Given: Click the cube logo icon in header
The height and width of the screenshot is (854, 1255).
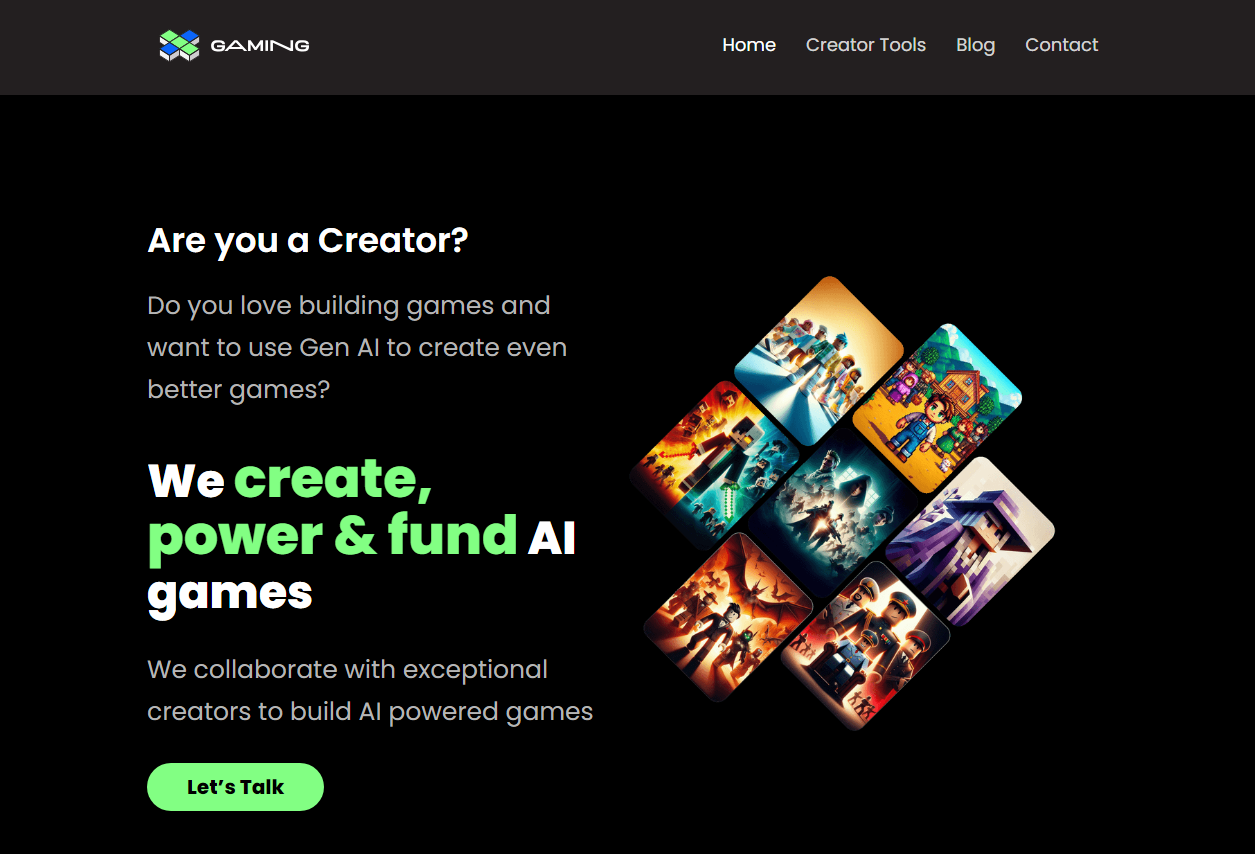Looking at the screenshot, I should coord(180,45).
